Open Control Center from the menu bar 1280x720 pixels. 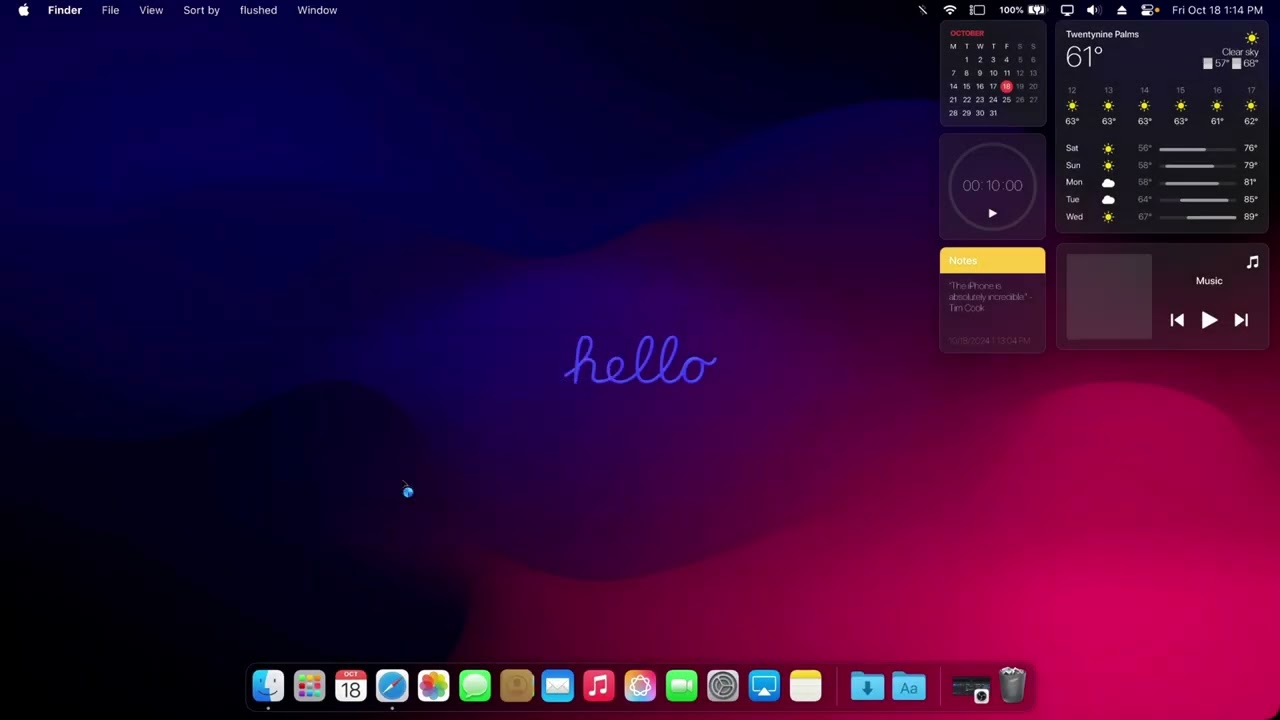(1150, 10)
